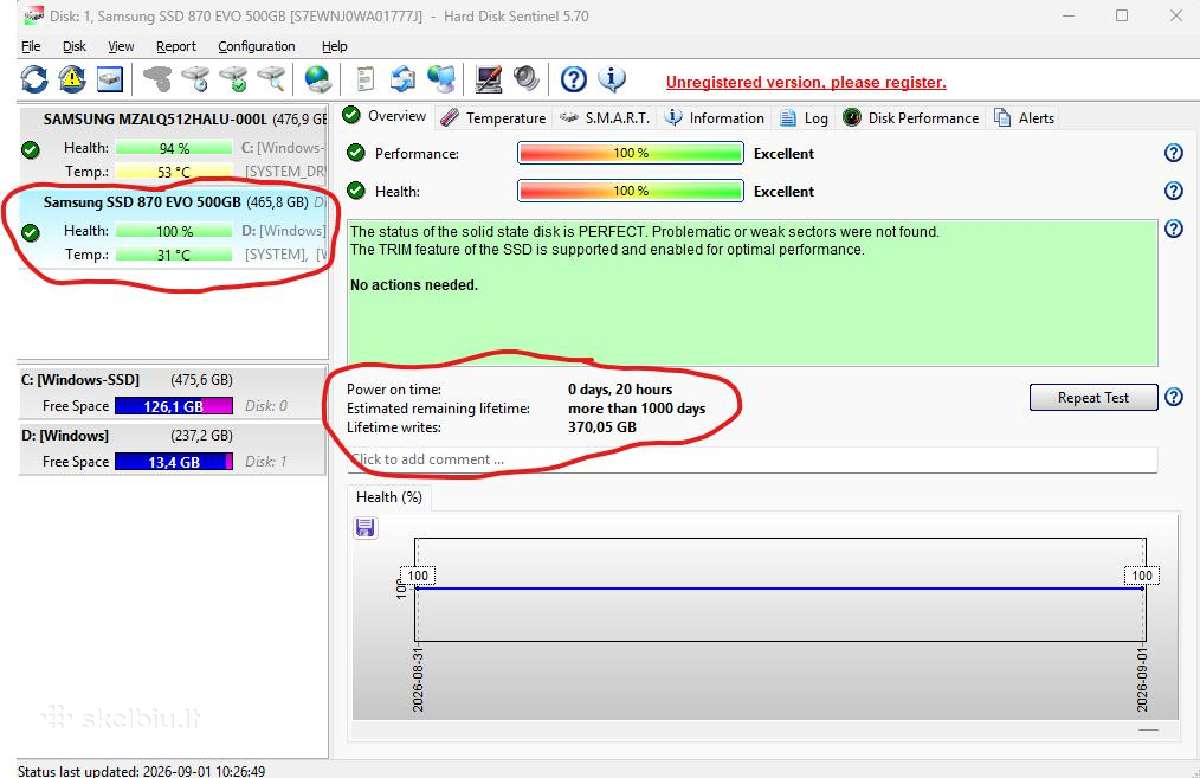Click the plain gray disk toolbar icon
Viewport: 1200px width, 778px height.
pyautogui.click(x=157, y=78)
